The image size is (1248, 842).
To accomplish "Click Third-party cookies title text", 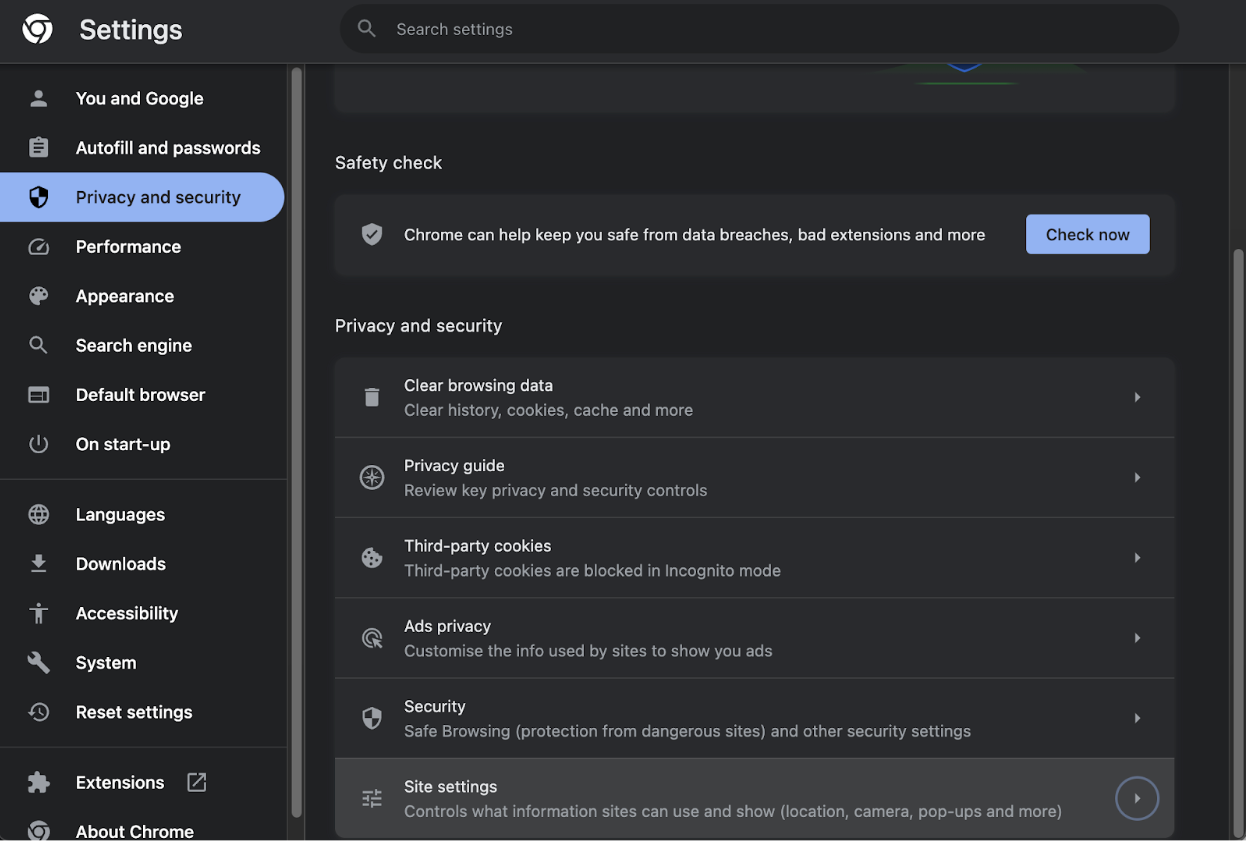I will [x=478, y=545].
